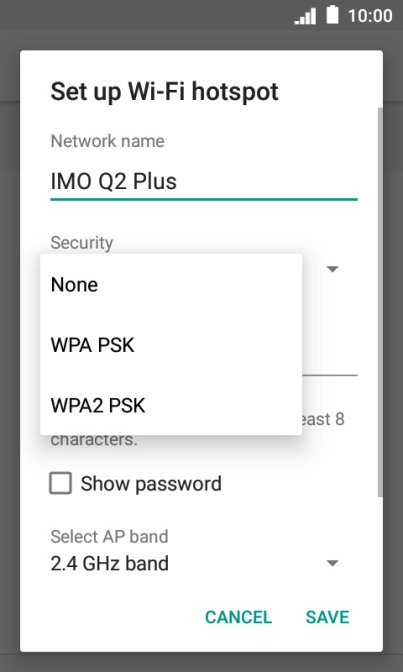Enable the Show password checkbox
Screen dimensions: 403x672
point(60,483)
